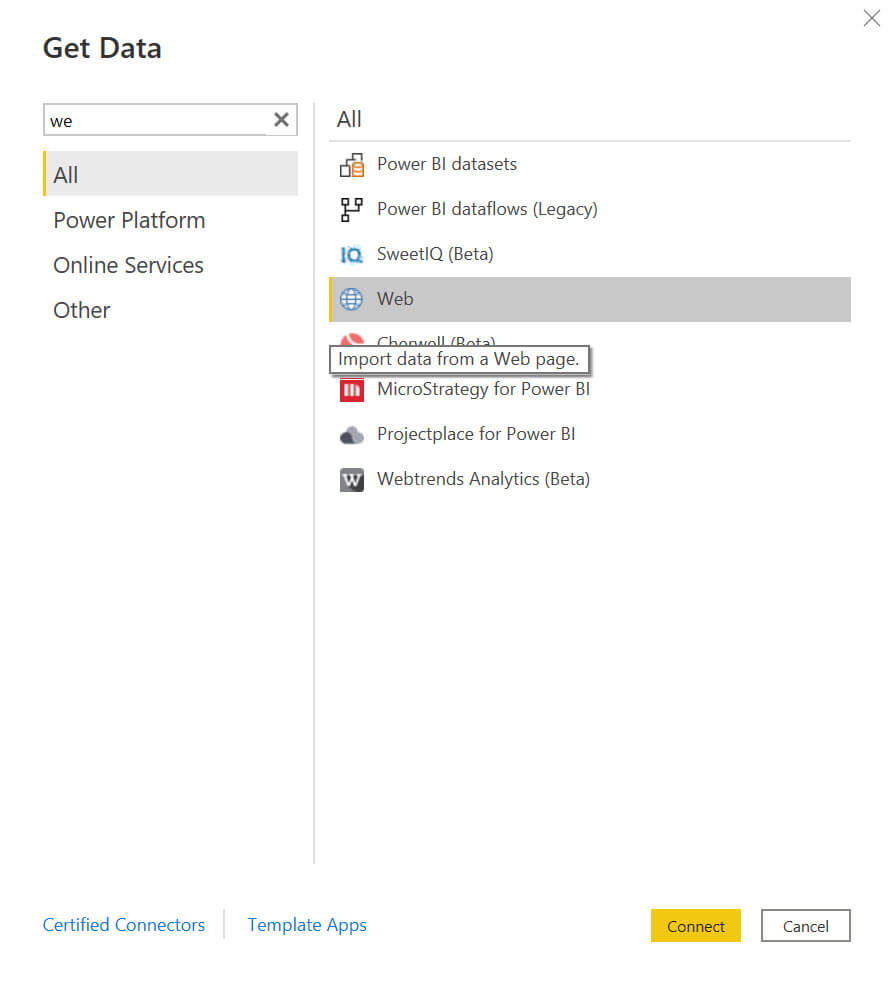The height and width of the screenshot is (984, 894).
Task: Cancel the Get Data dialog
Action: [x=805, y=926]
